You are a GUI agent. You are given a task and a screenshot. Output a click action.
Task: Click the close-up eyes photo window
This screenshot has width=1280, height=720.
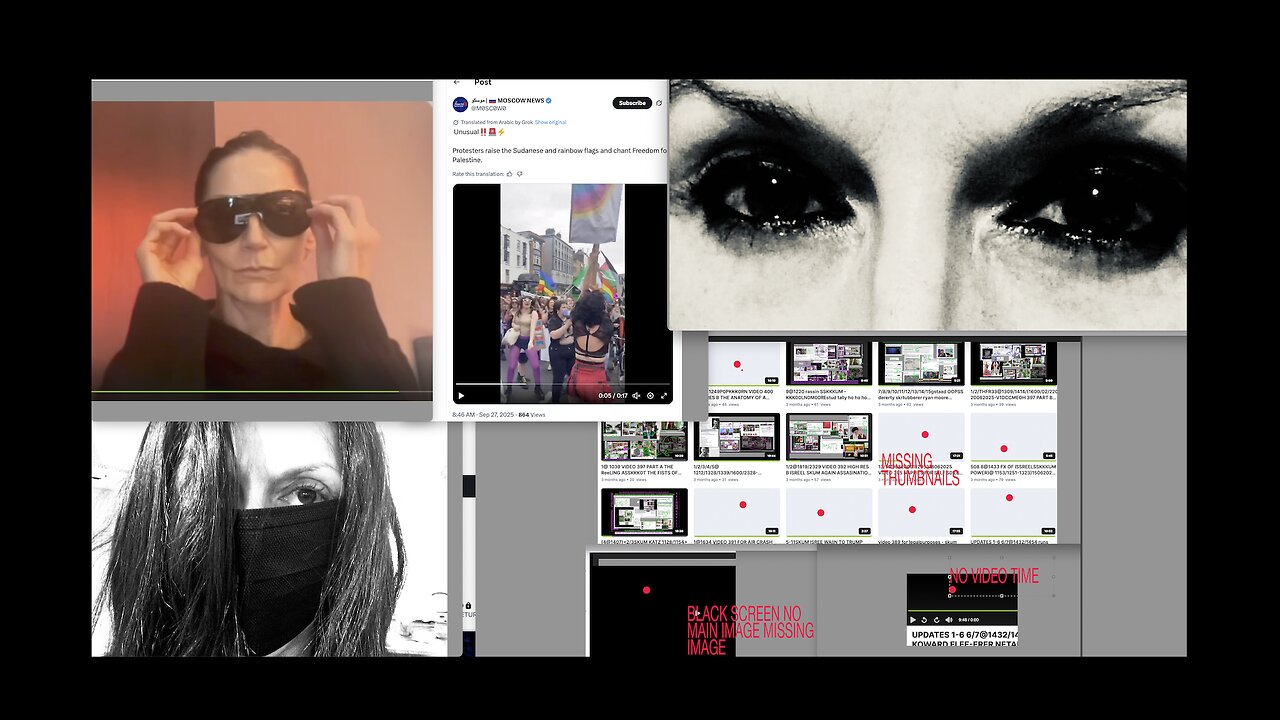(x=927, y=205)
